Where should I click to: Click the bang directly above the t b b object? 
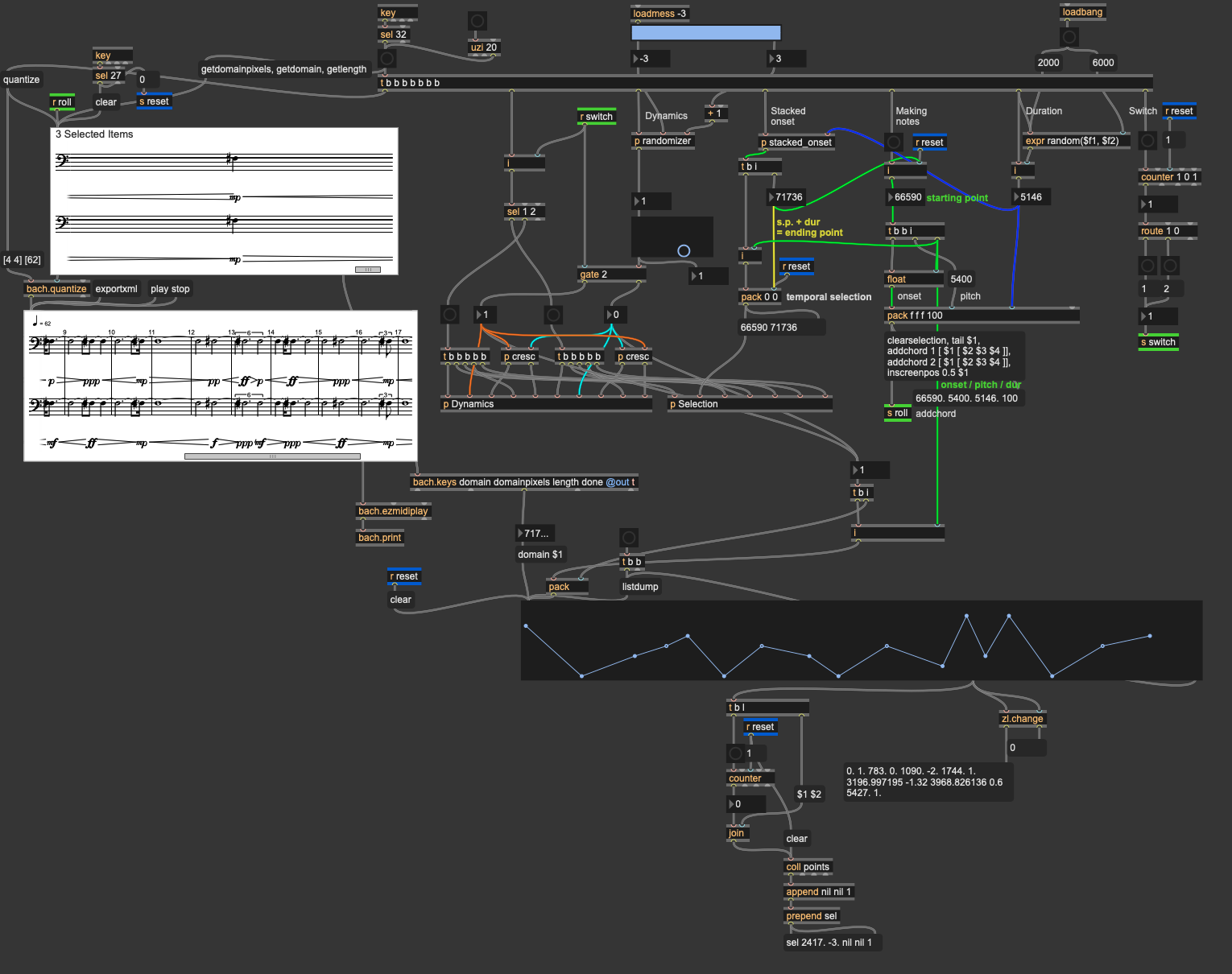coord(629,537)
